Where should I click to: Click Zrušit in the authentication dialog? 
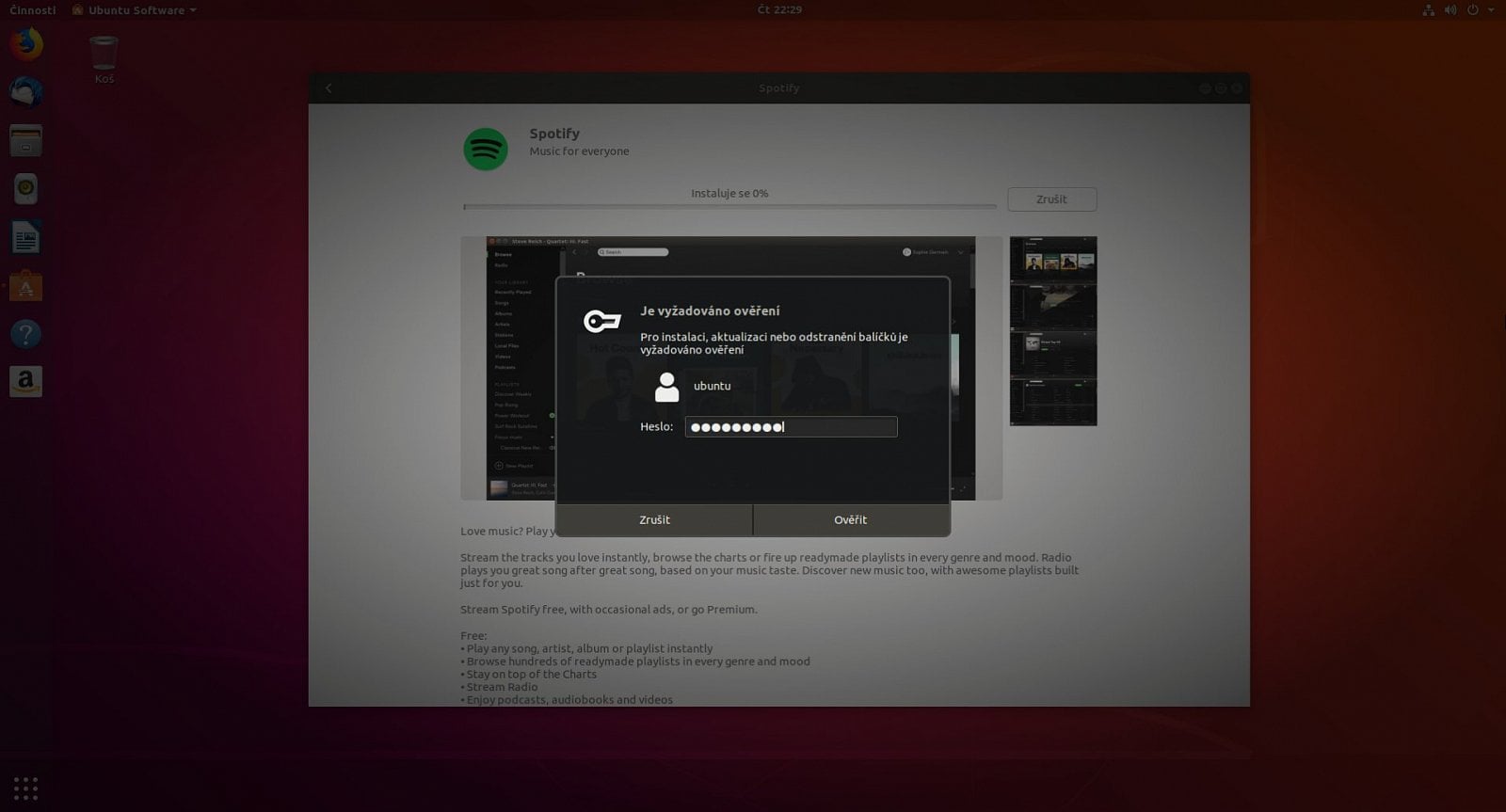coord(654,519)
